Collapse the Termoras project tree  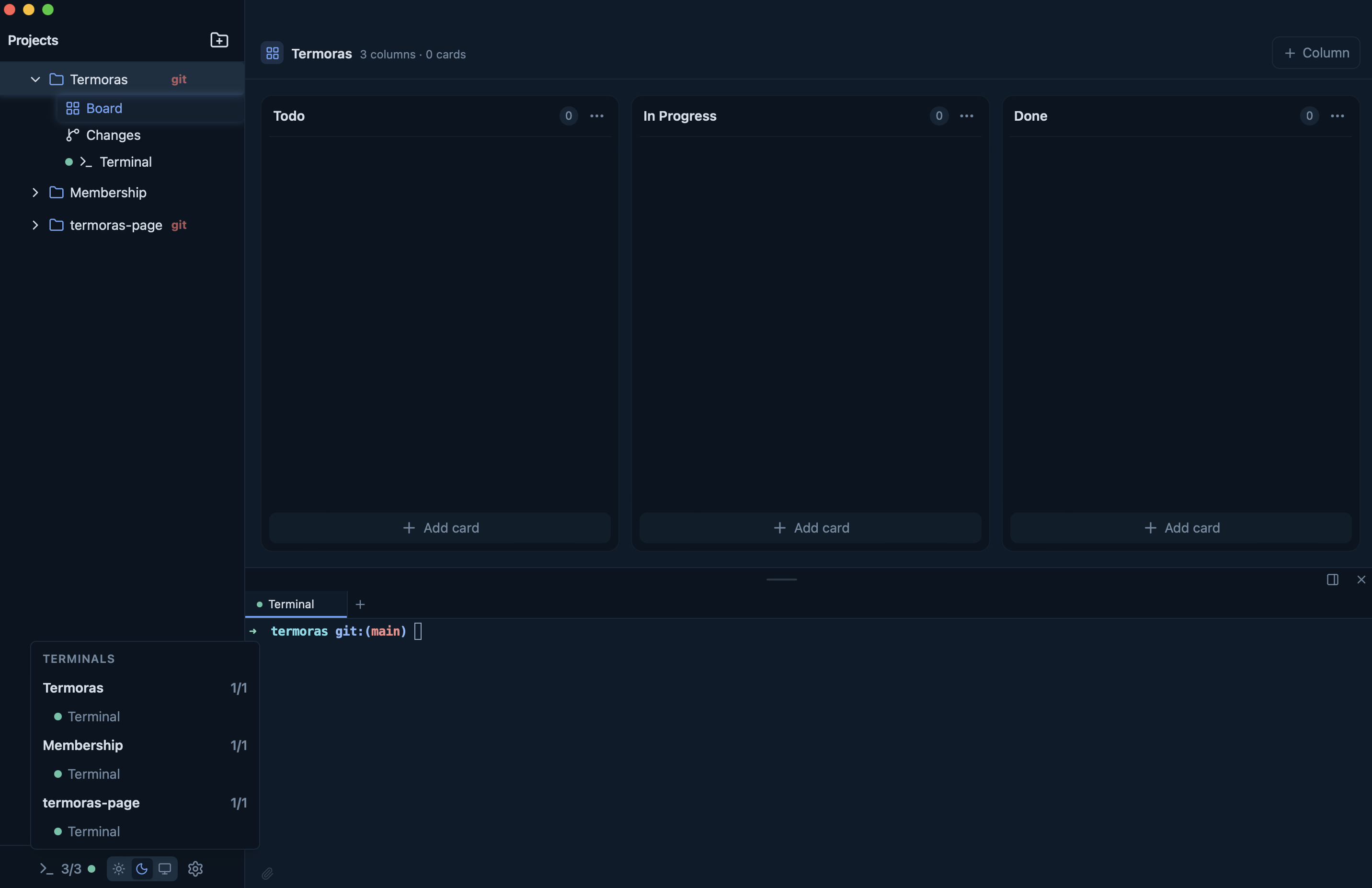click(34, 79)
